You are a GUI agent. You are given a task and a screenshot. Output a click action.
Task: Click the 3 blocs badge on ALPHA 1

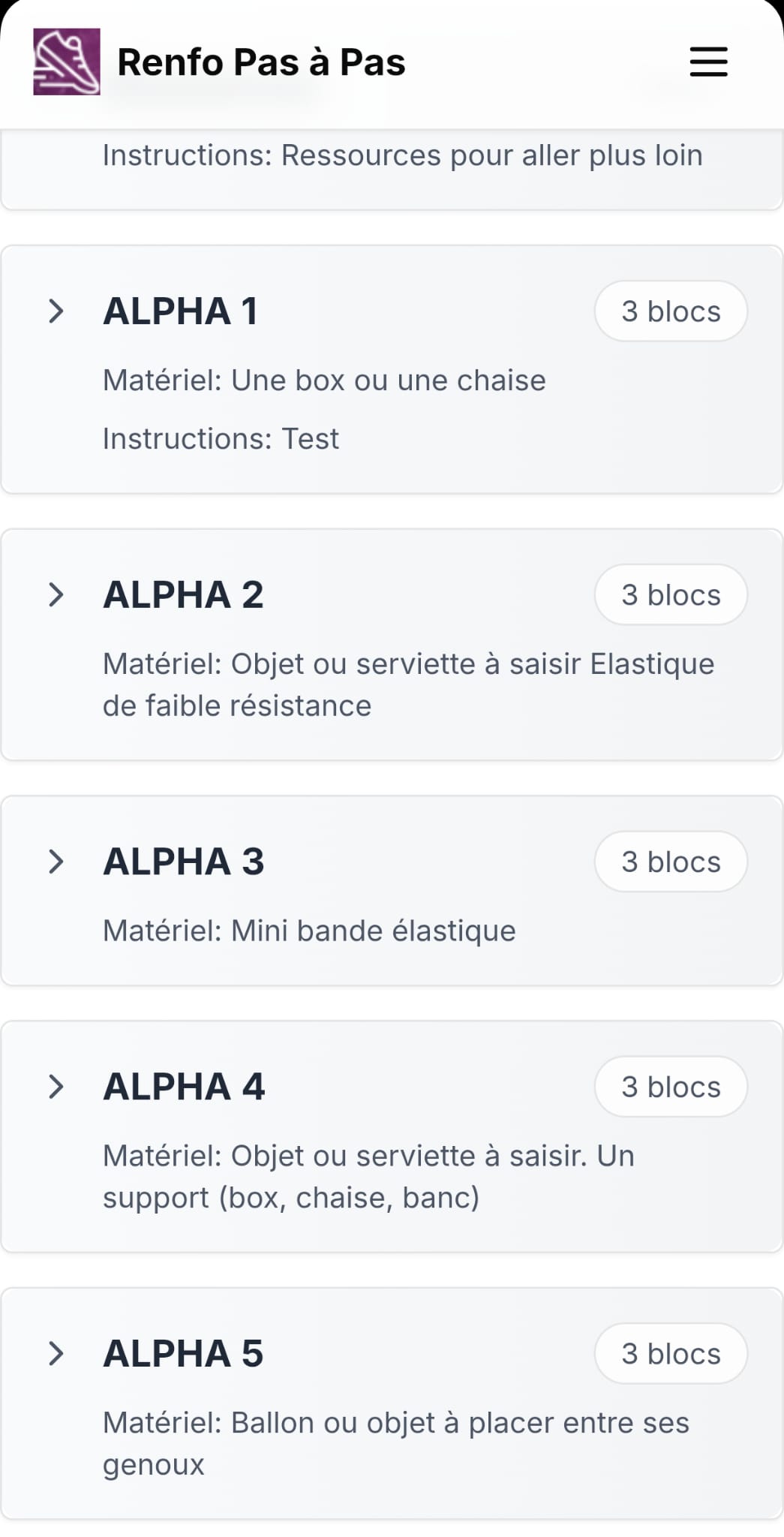pyautogui.click(x=671, y=311)
